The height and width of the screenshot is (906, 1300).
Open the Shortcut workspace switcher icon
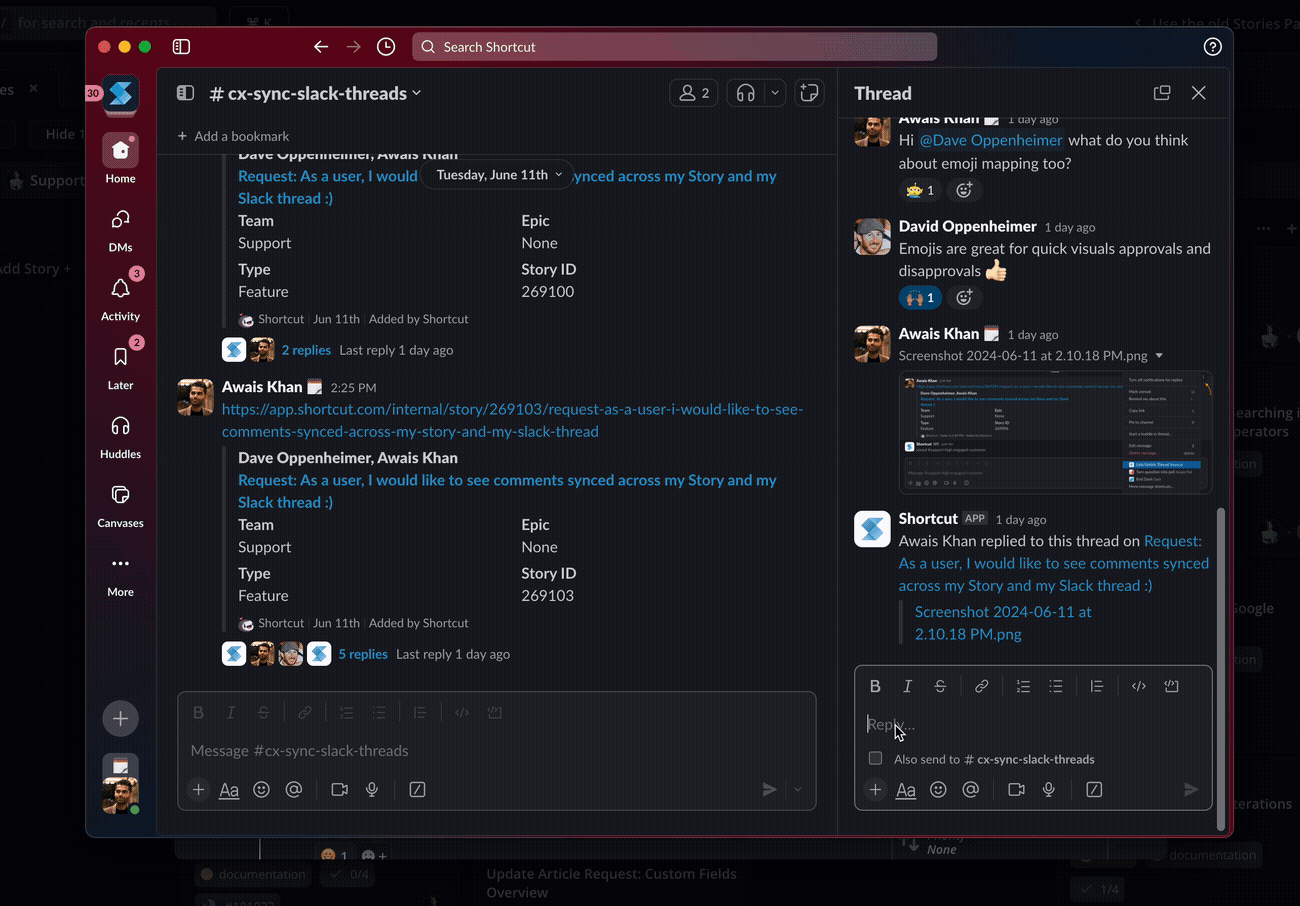click(120, 95)
